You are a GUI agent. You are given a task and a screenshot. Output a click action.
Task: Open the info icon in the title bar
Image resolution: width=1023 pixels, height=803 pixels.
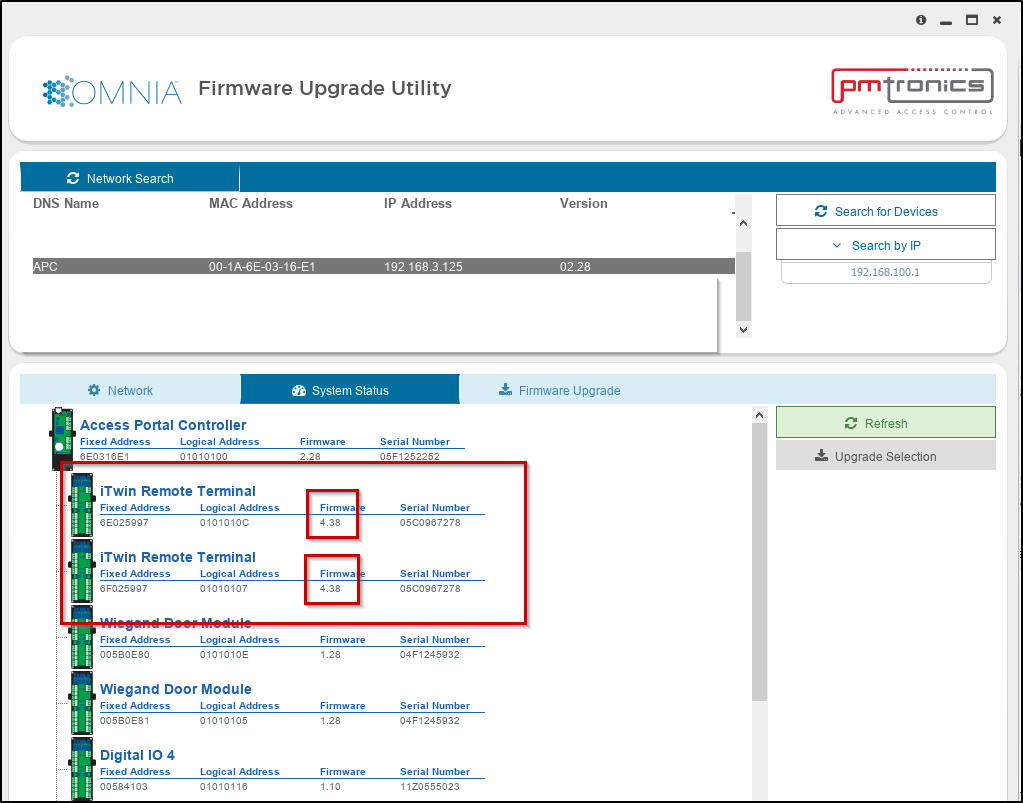(x=921, y=20)
